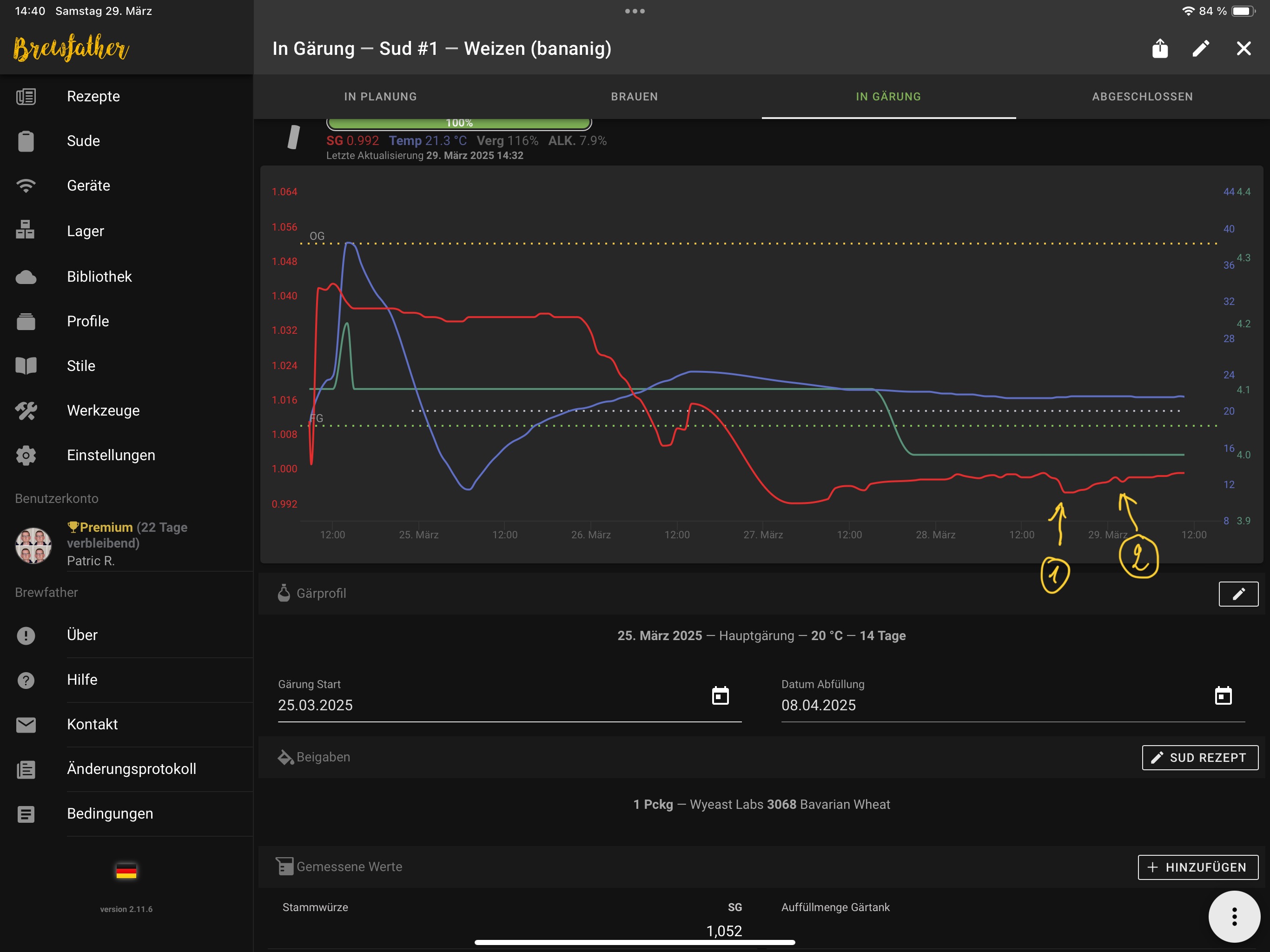This screenshot has width=1270, height=952.
Task: Toggle the SG series in chart legend
Action: click(352, 141)
